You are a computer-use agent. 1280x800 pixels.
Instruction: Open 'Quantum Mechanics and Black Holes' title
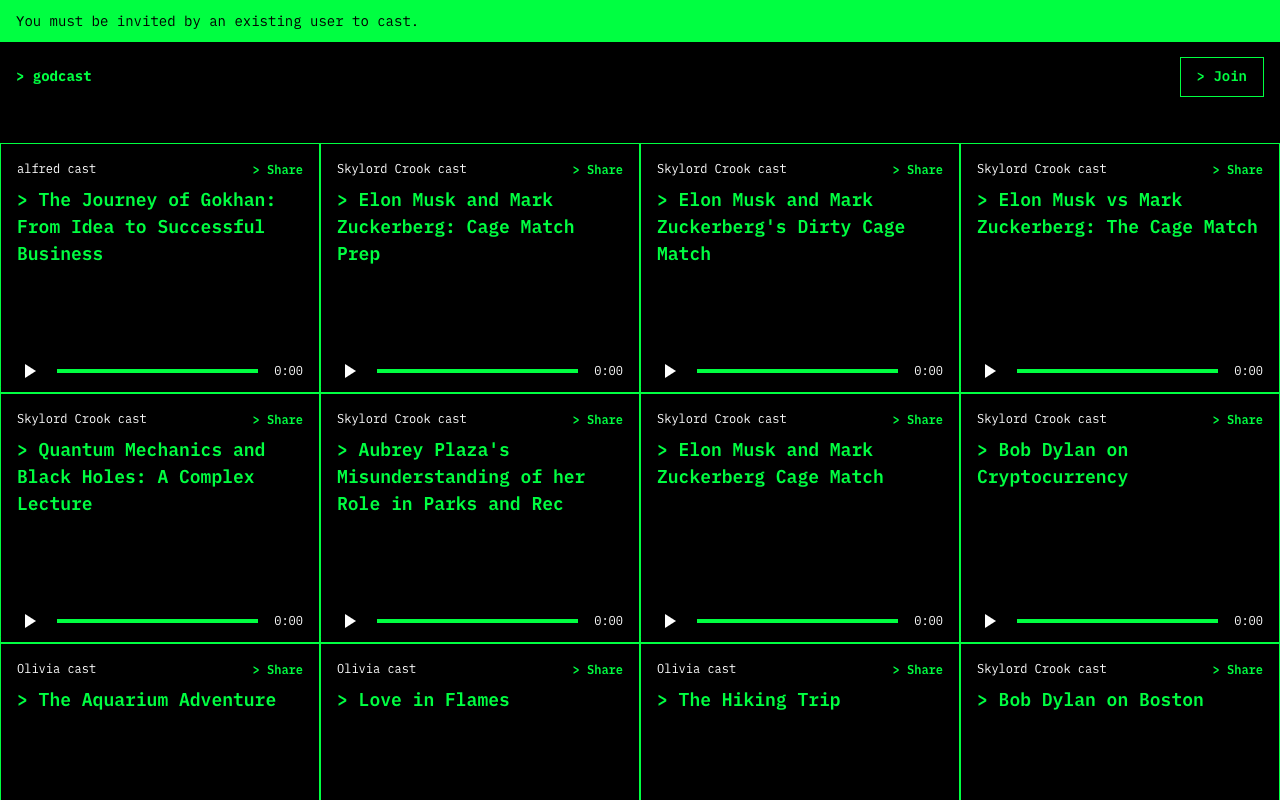pos(141,477)
